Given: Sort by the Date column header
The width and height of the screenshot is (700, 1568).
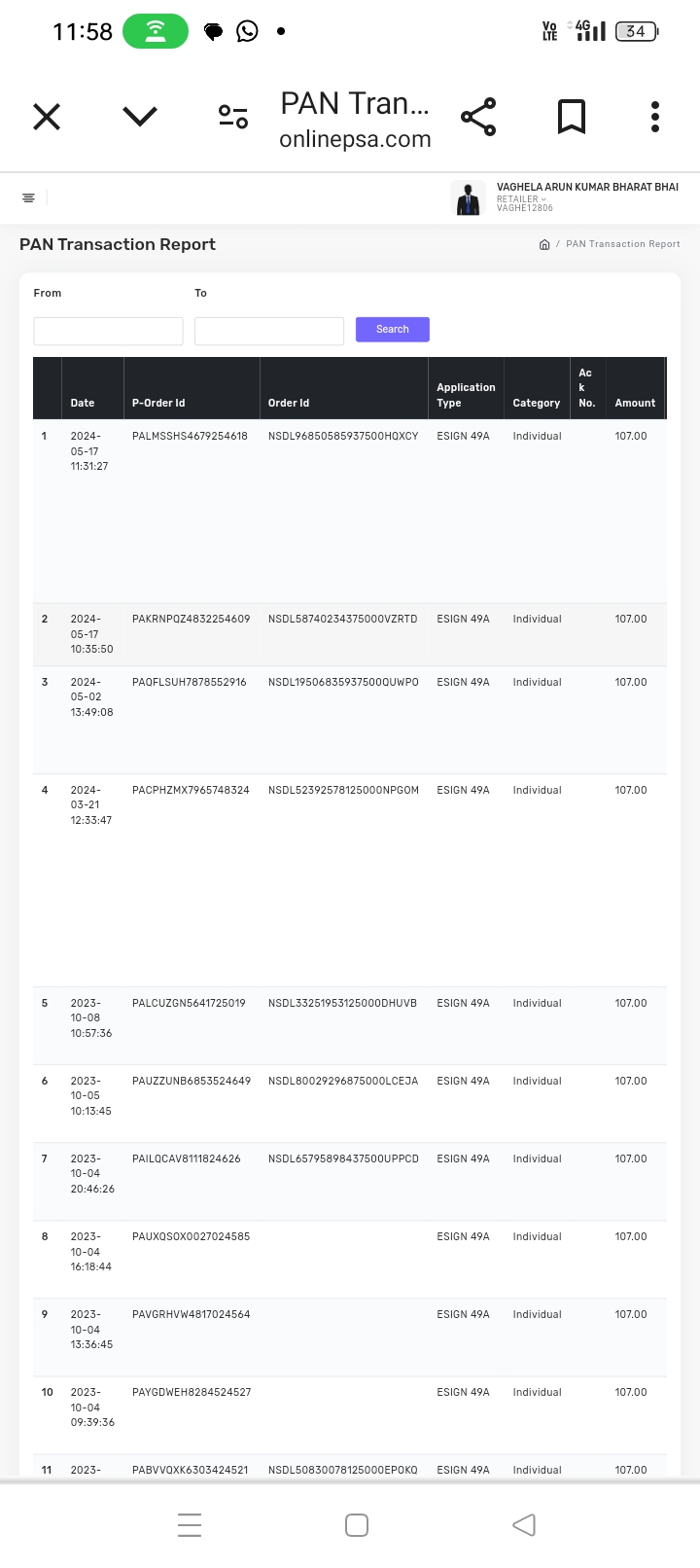Looking at the screenshot, I should tap(83, 403).
